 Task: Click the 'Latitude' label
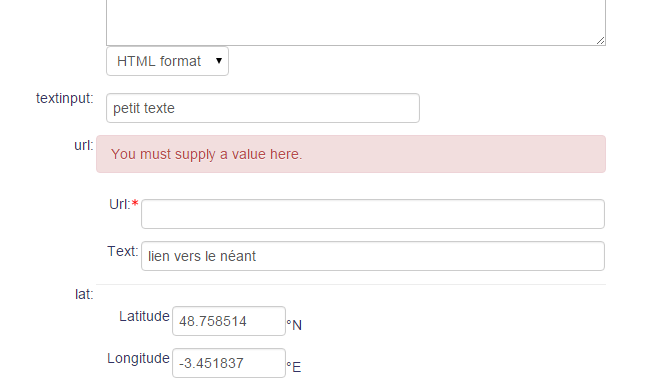tap(144, 316)
